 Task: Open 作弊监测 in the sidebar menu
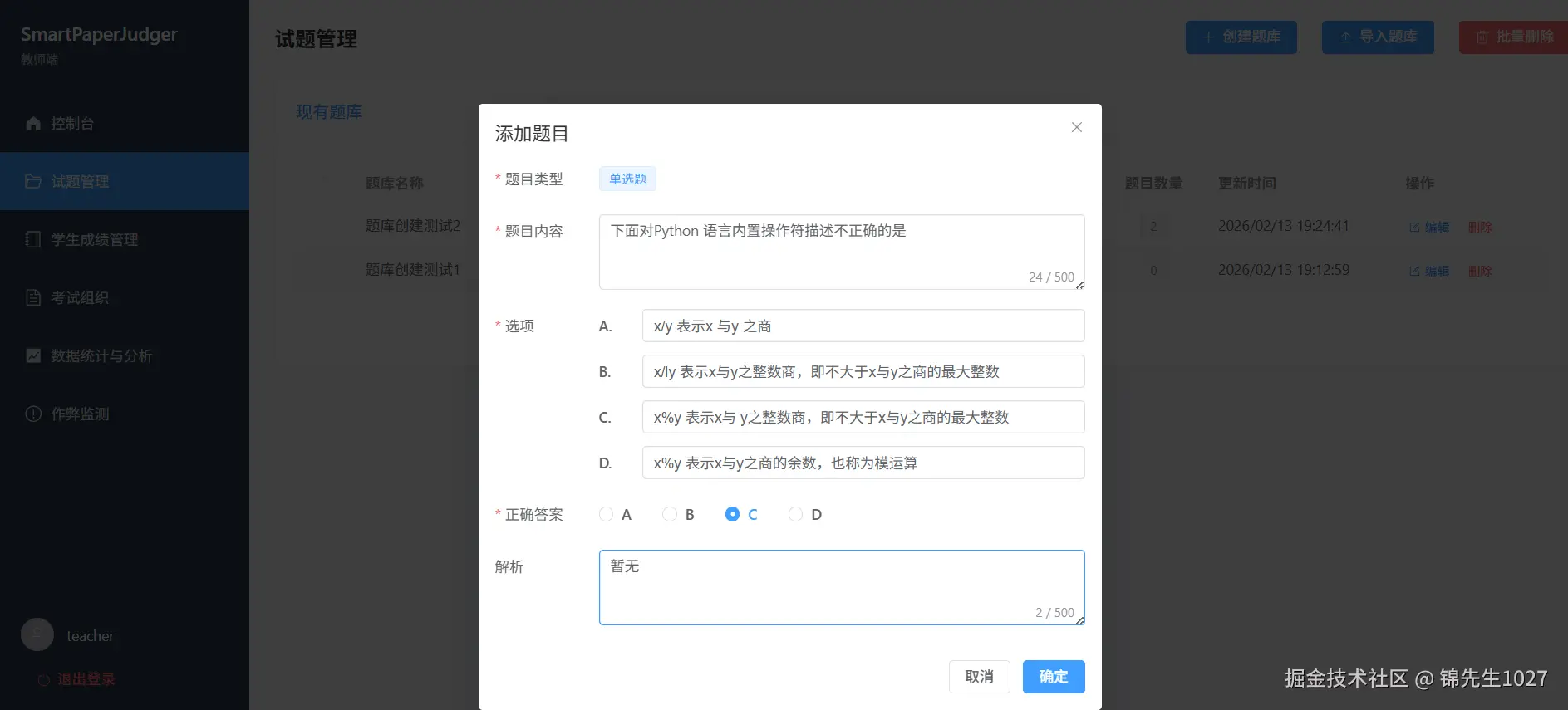tap(125, 414)
